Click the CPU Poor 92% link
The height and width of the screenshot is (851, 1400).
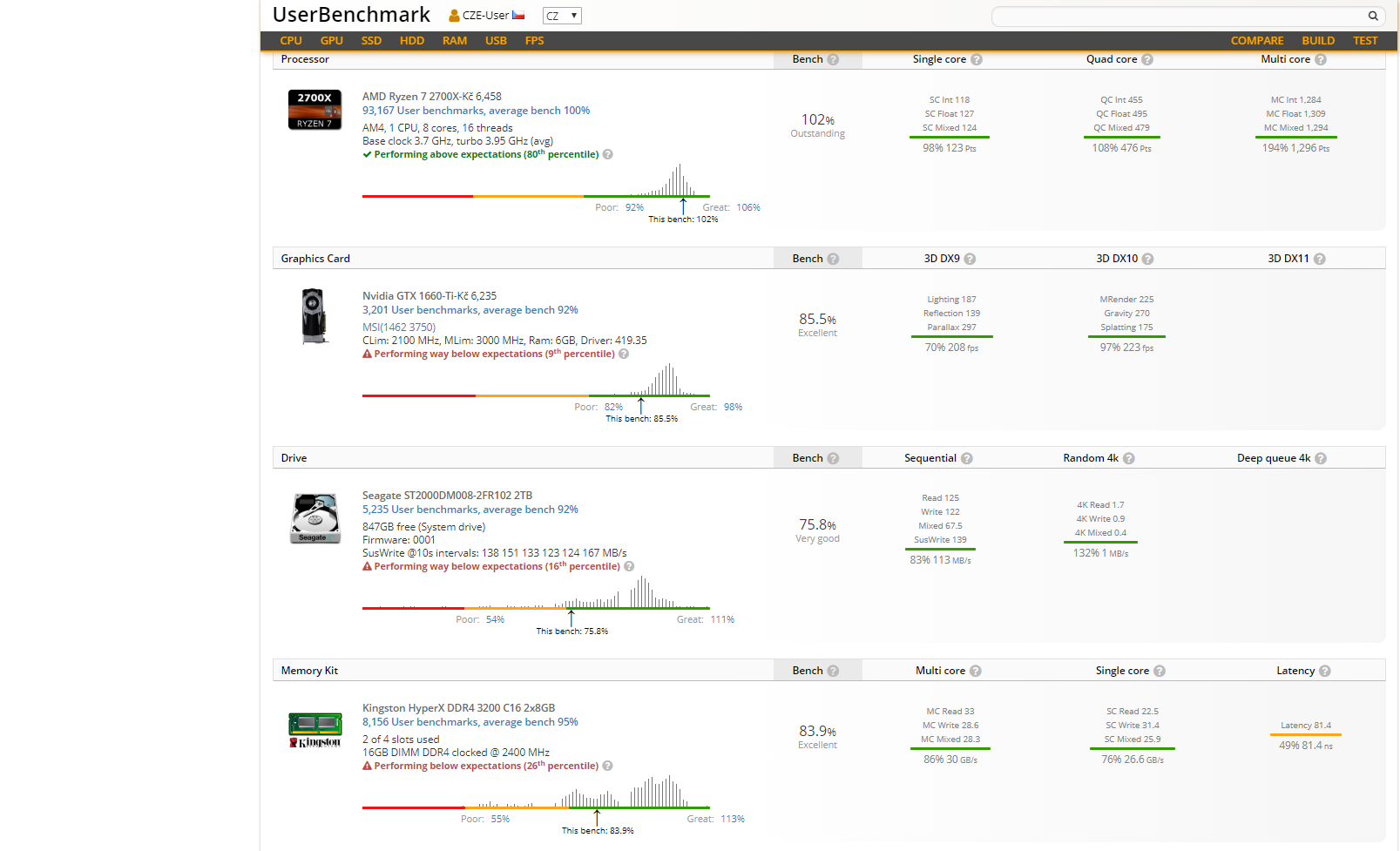pyautogui.click(x=634, y=208)
